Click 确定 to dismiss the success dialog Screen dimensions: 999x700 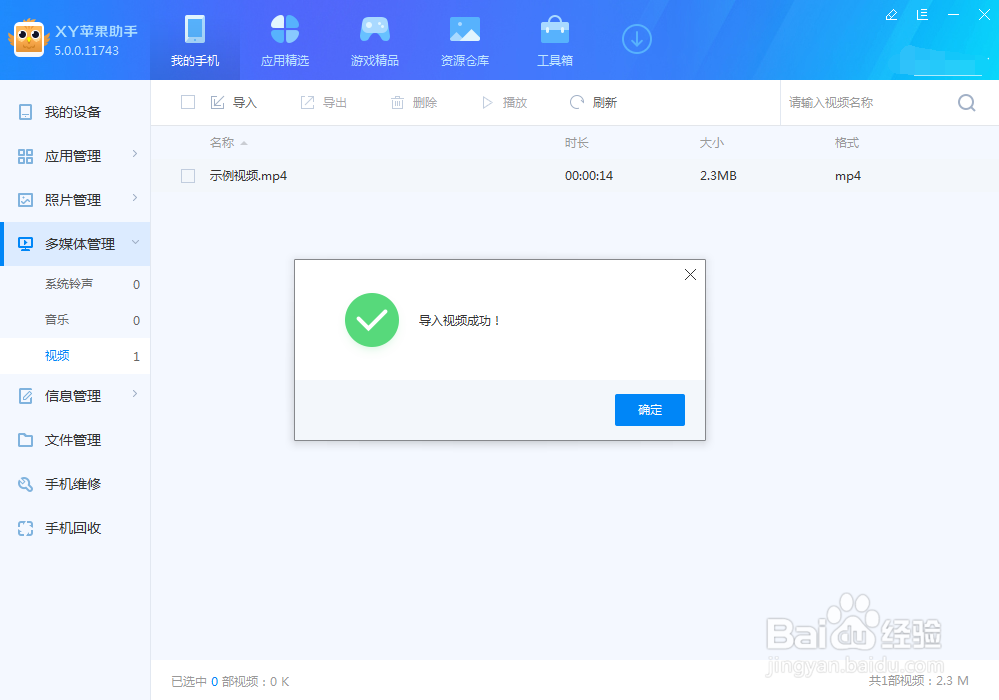649,409
